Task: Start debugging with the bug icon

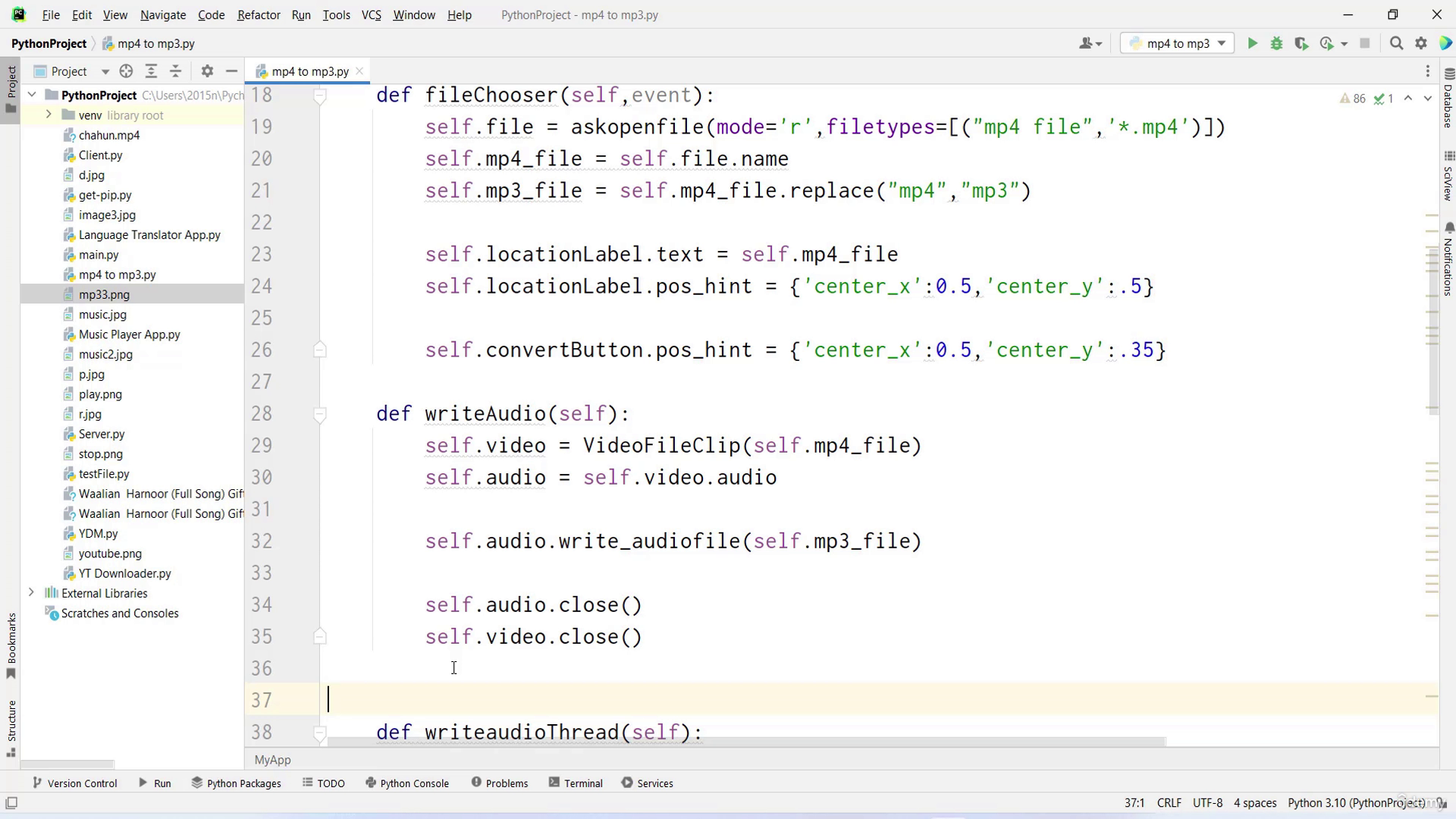Action: [x=1277, y=43]
